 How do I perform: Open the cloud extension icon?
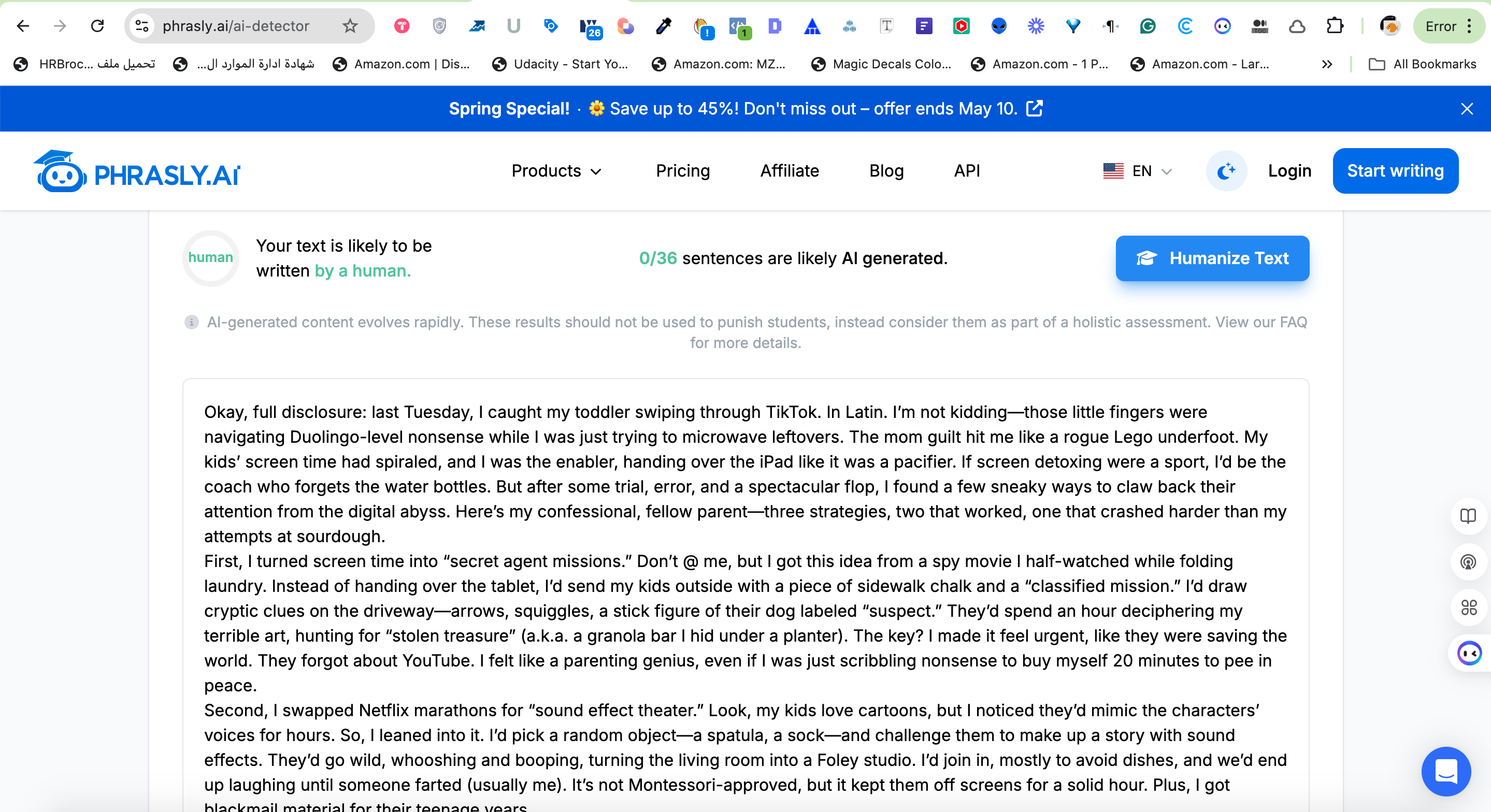(x=1297, y=26)
